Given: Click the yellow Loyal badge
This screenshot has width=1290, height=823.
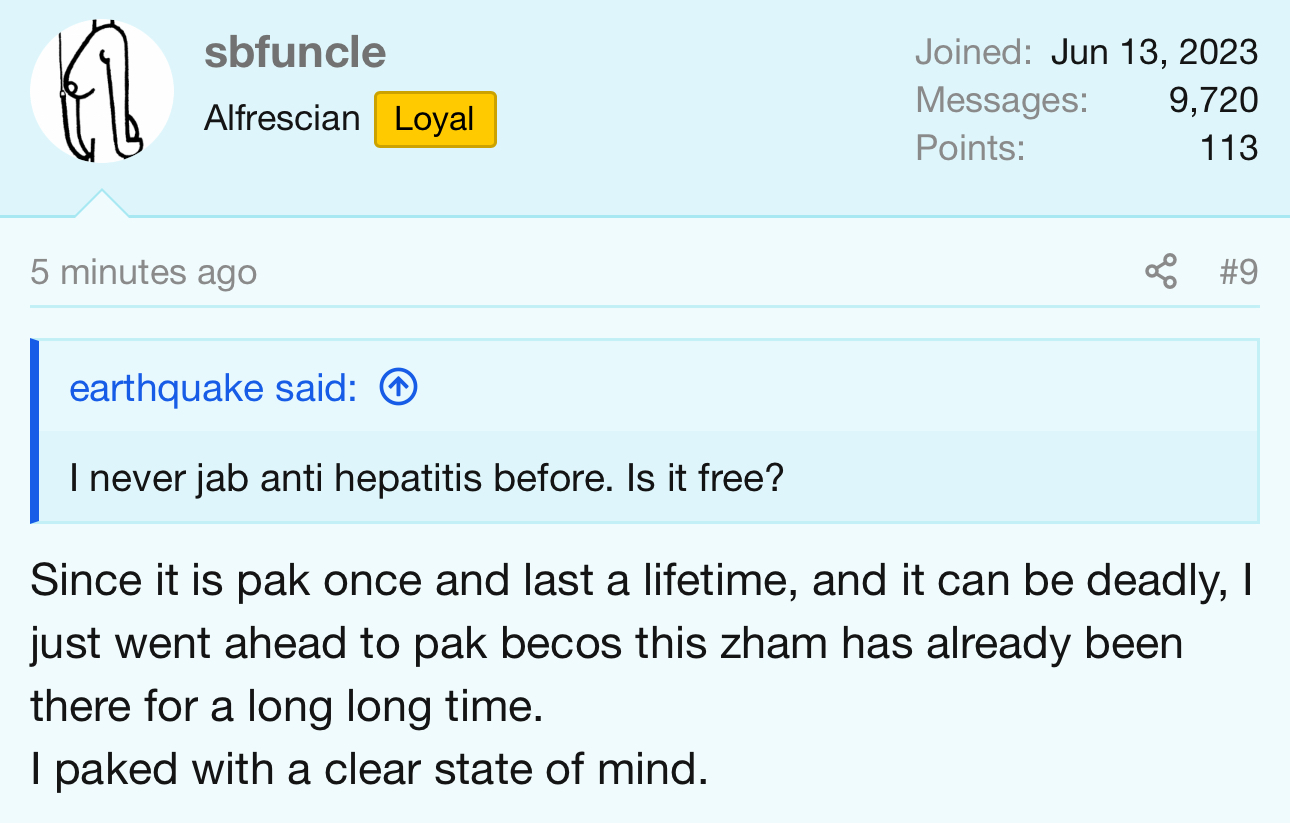Looking at the screenshot, I should [x=435, y=119].
